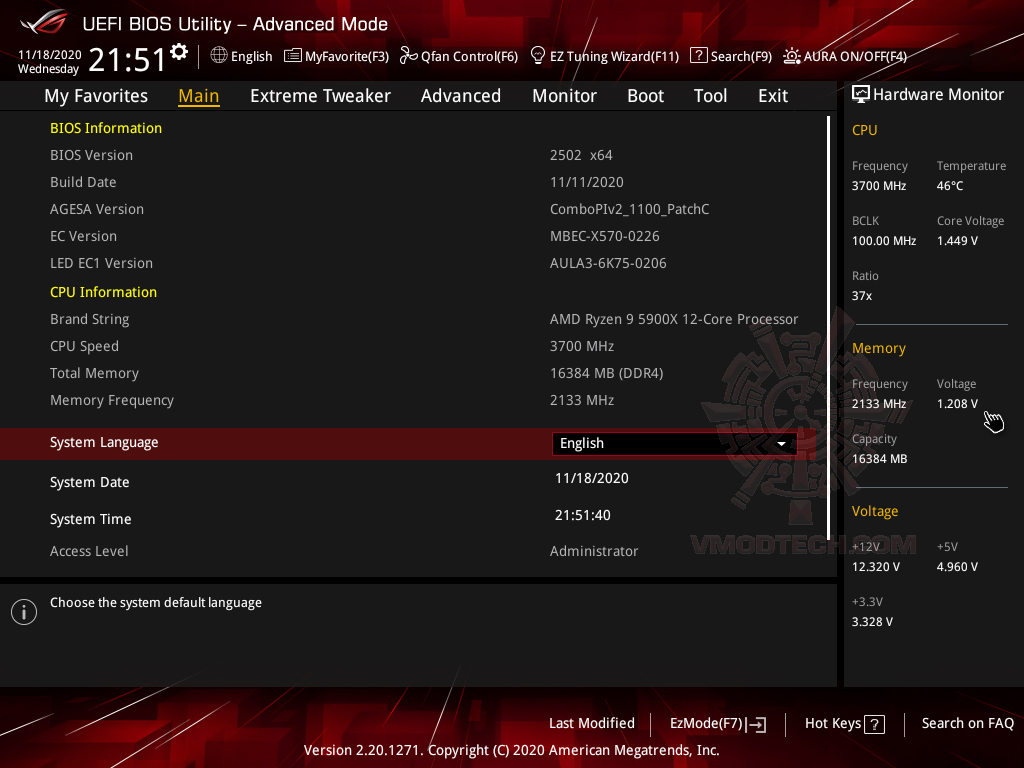This screenshot has width=1024, height=768.
Task: Toggle AURA ON/OFF(F4)
Action: [855, 56]
